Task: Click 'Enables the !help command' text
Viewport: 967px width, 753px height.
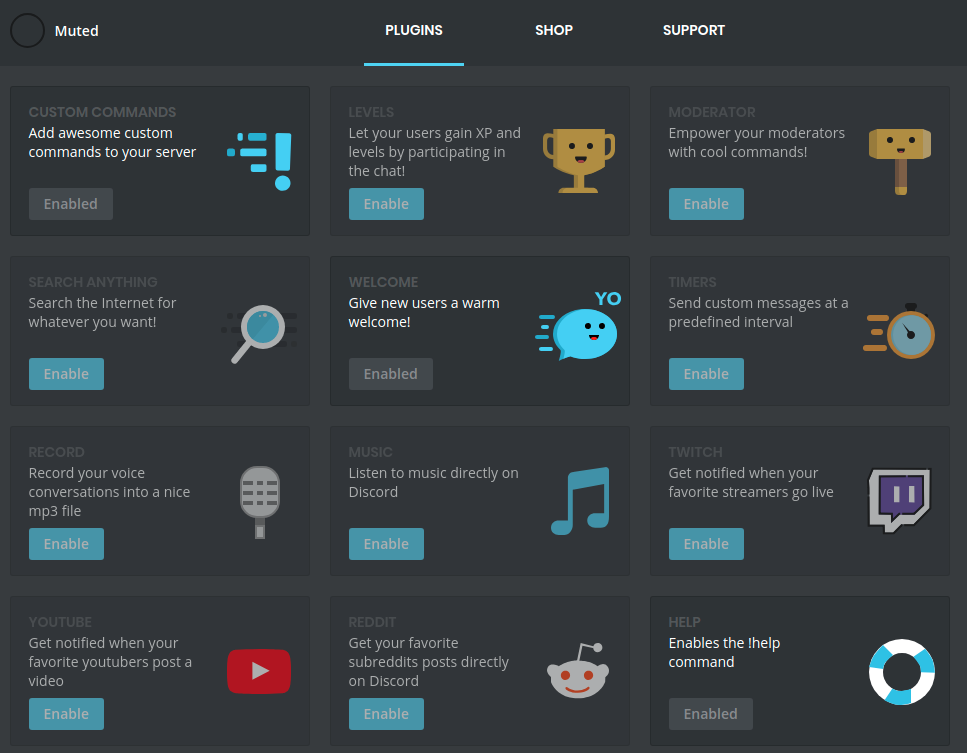Action: [725, 652]
